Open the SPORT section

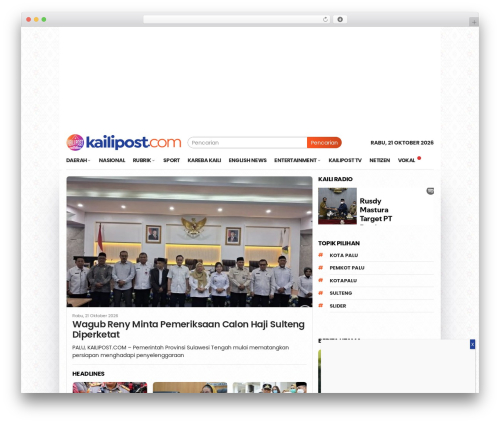pos(171,160)
